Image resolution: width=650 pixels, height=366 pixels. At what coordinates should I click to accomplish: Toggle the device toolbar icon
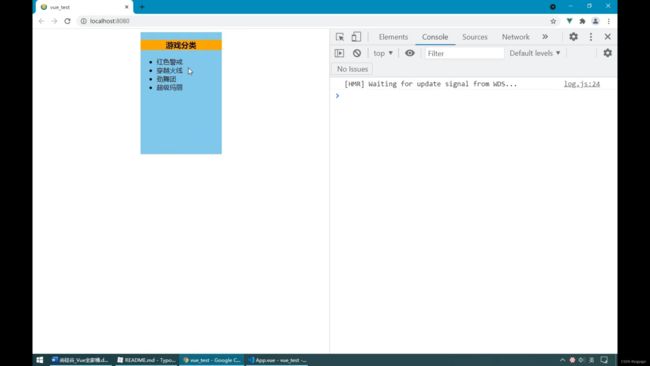pyautogui.click(x=356, y=37)
